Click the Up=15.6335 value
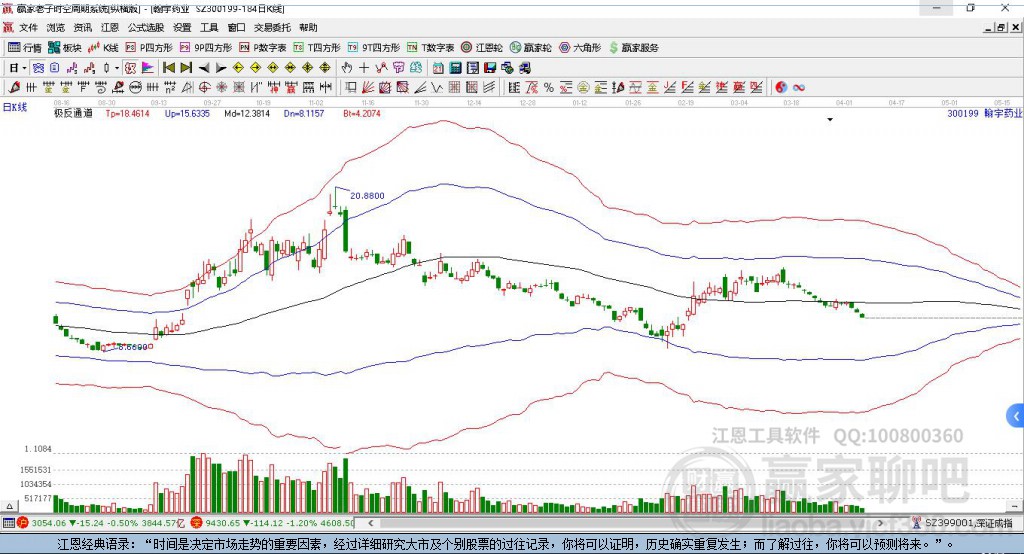The width and height of the screenshot is (1024, 554). pos(187,113)
